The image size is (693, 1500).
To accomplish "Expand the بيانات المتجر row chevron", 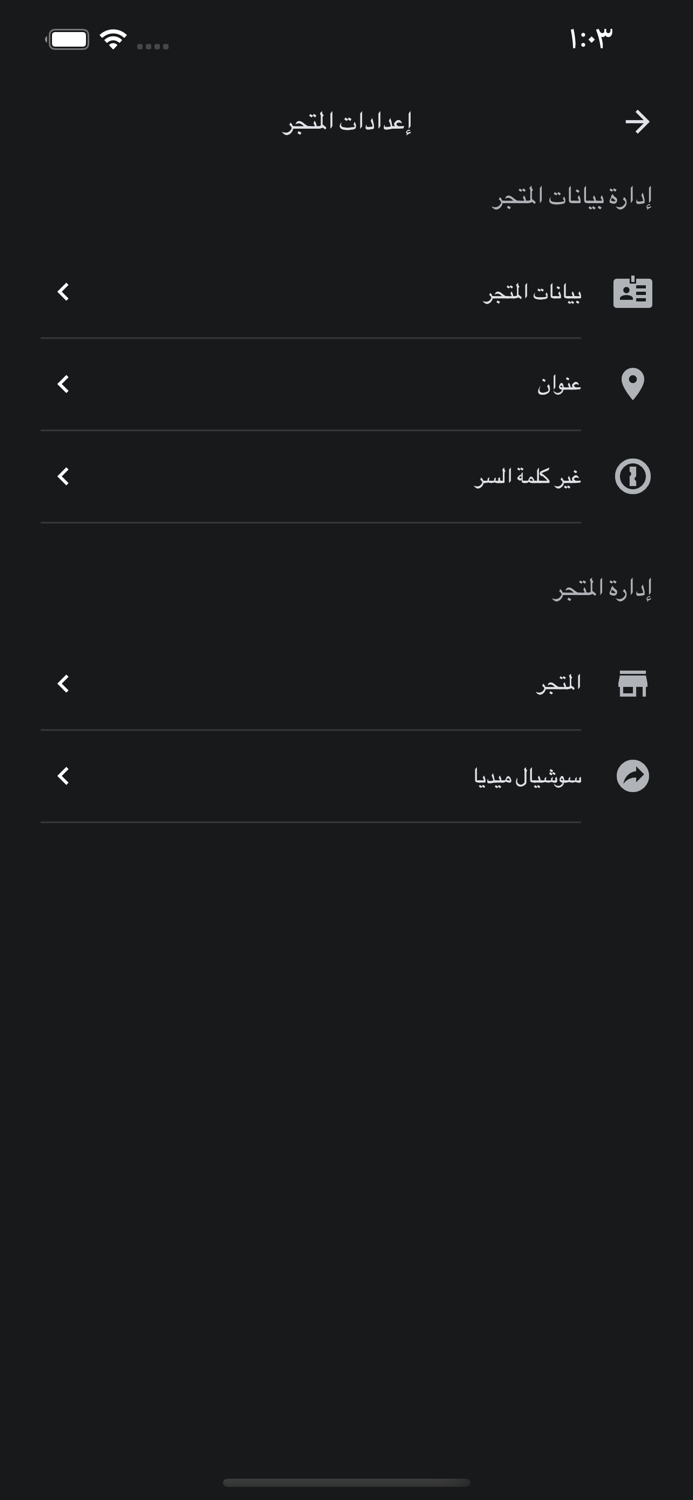I will point(62,293).
